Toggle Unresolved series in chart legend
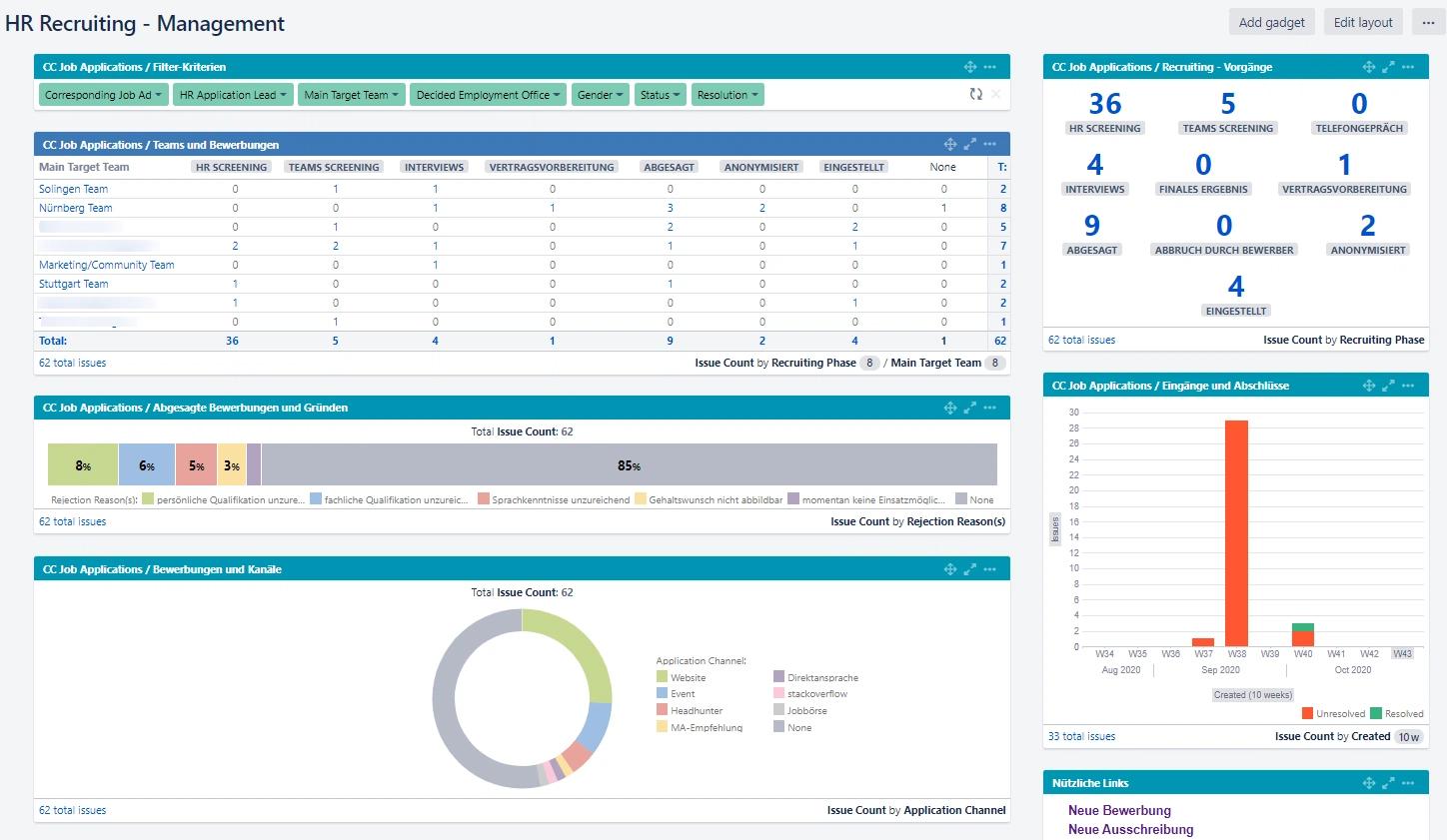Screen dimensions: 1447x840 click(x=1333, y=714)
